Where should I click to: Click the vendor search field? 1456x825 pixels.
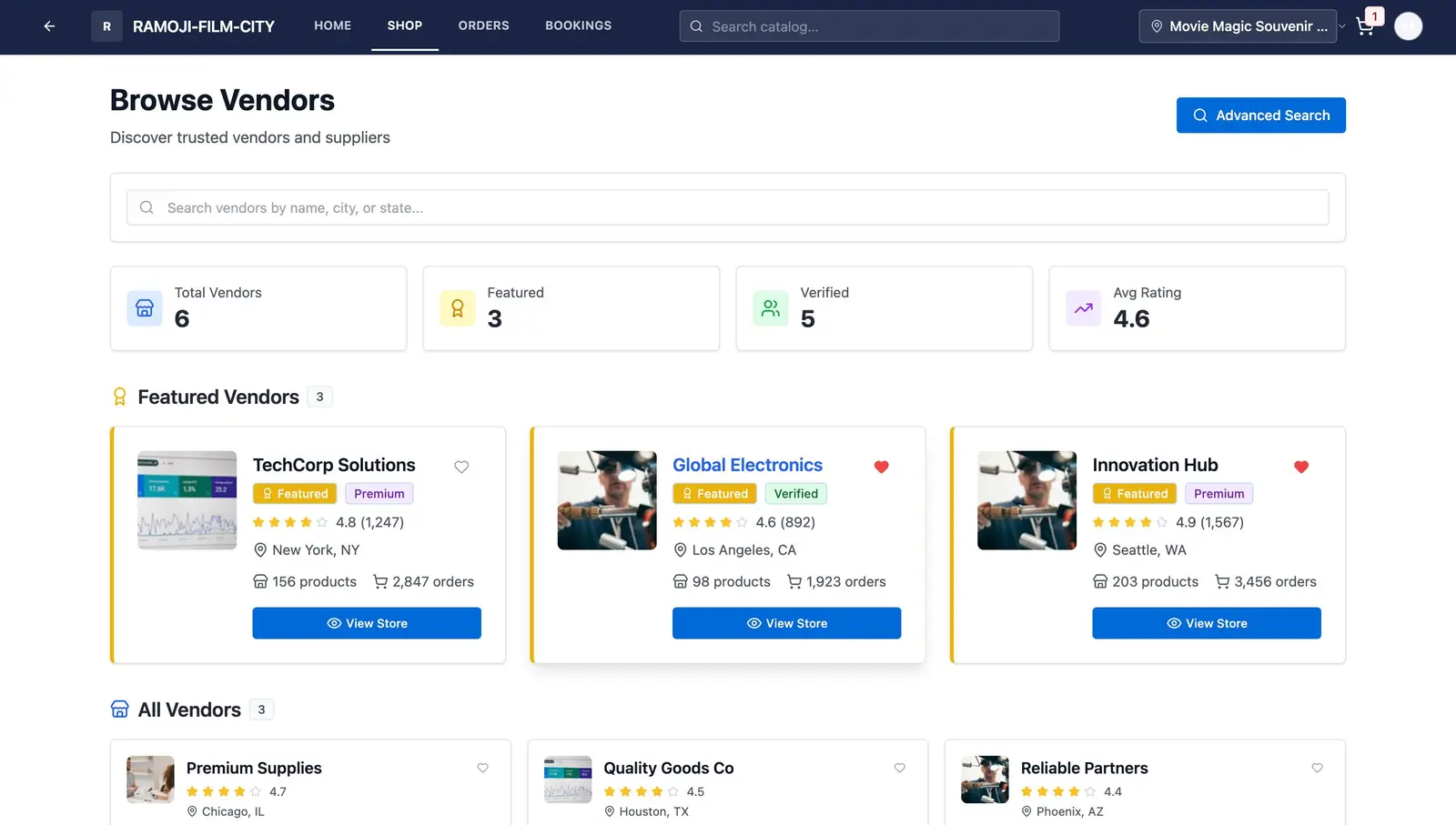point(728,207)
